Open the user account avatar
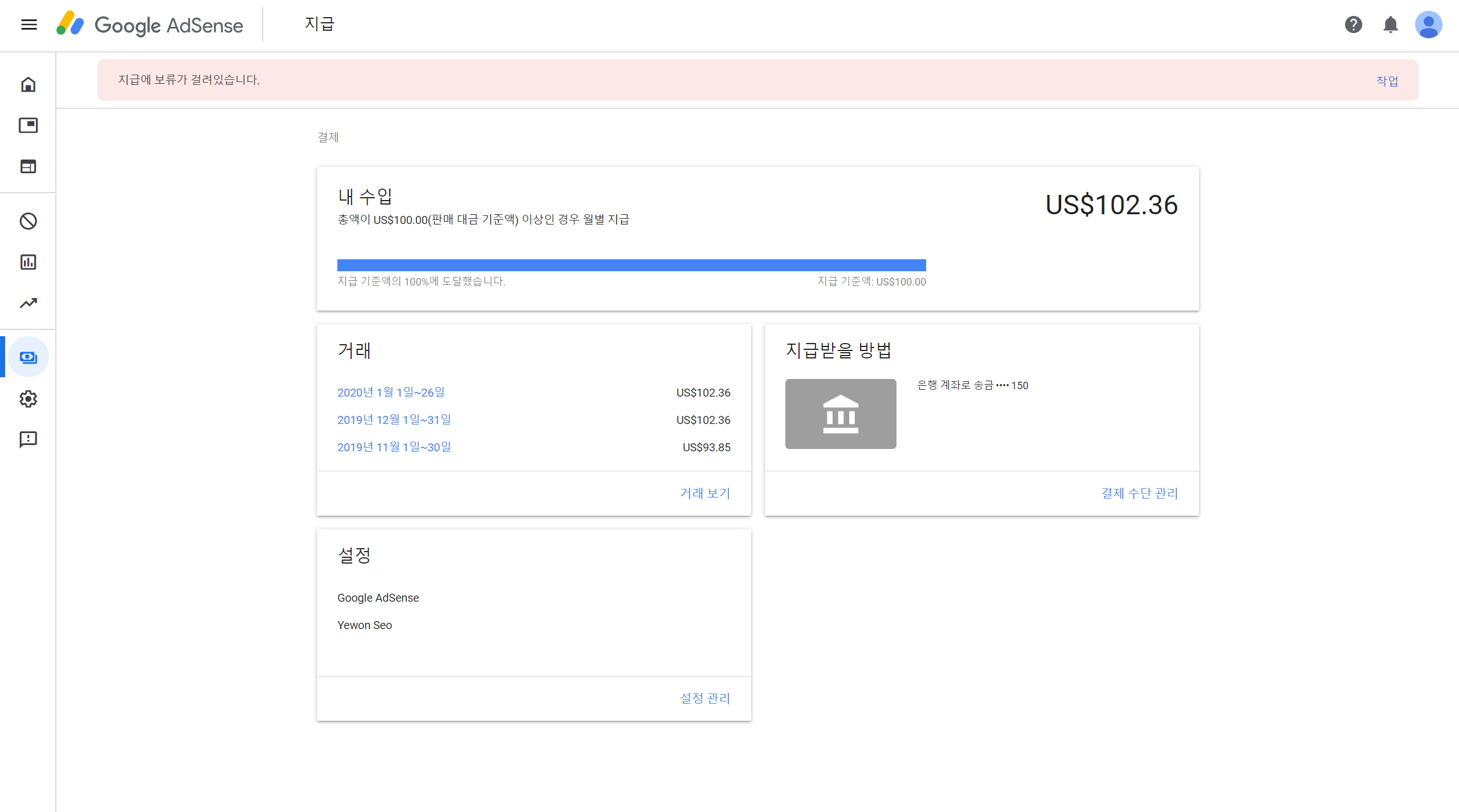This screenshot has height=812, width=1459. coord(1428,25)
